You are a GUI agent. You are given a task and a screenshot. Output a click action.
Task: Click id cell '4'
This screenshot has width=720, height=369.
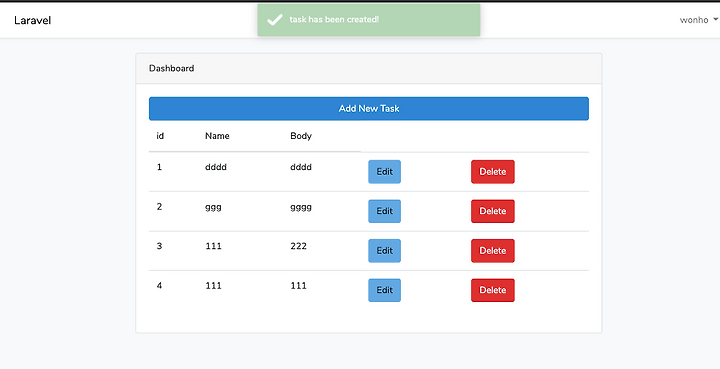pyautogui.click(x=159, y=285)
